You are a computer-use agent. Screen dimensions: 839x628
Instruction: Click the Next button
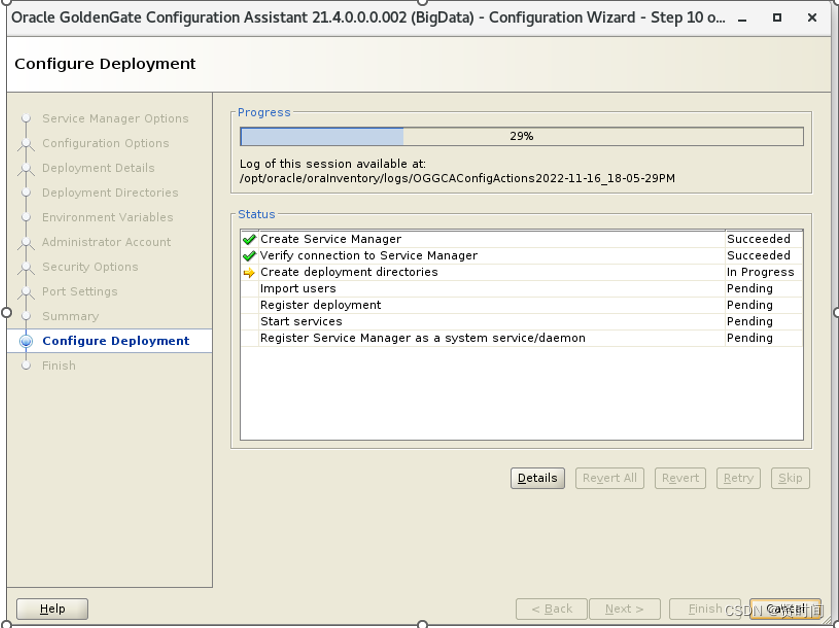tap(624, 609)
